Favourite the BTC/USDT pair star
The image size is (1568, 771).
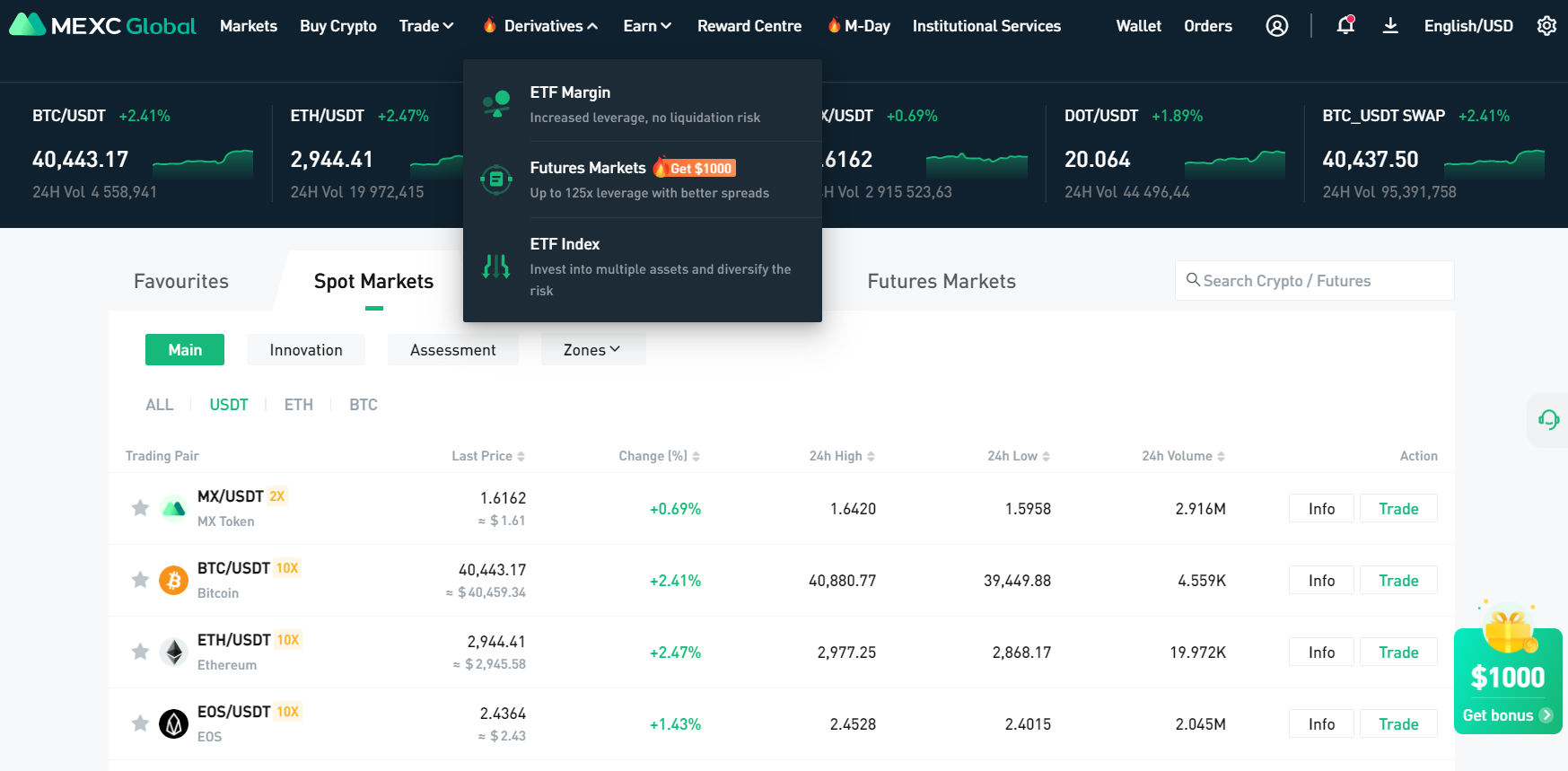pyautogui.click(x=140, y=580)
